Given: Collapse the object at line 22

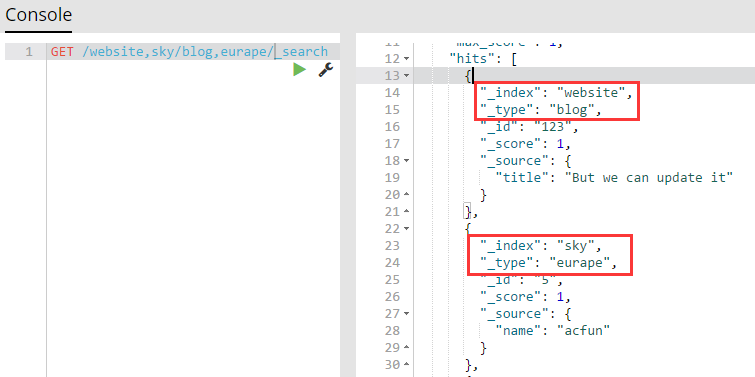Looking at the screenshot, I should point(406,229).
